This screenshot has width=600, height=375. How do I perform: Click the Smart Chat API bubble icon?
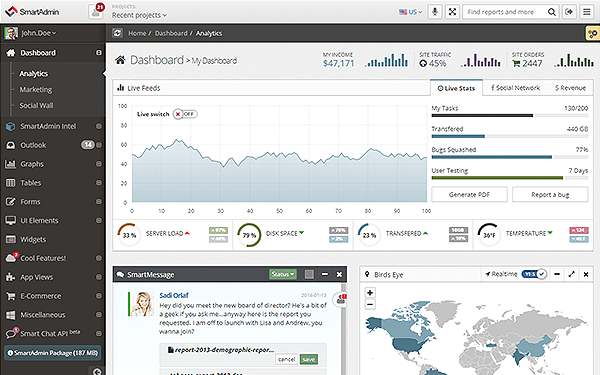(11, 334)
